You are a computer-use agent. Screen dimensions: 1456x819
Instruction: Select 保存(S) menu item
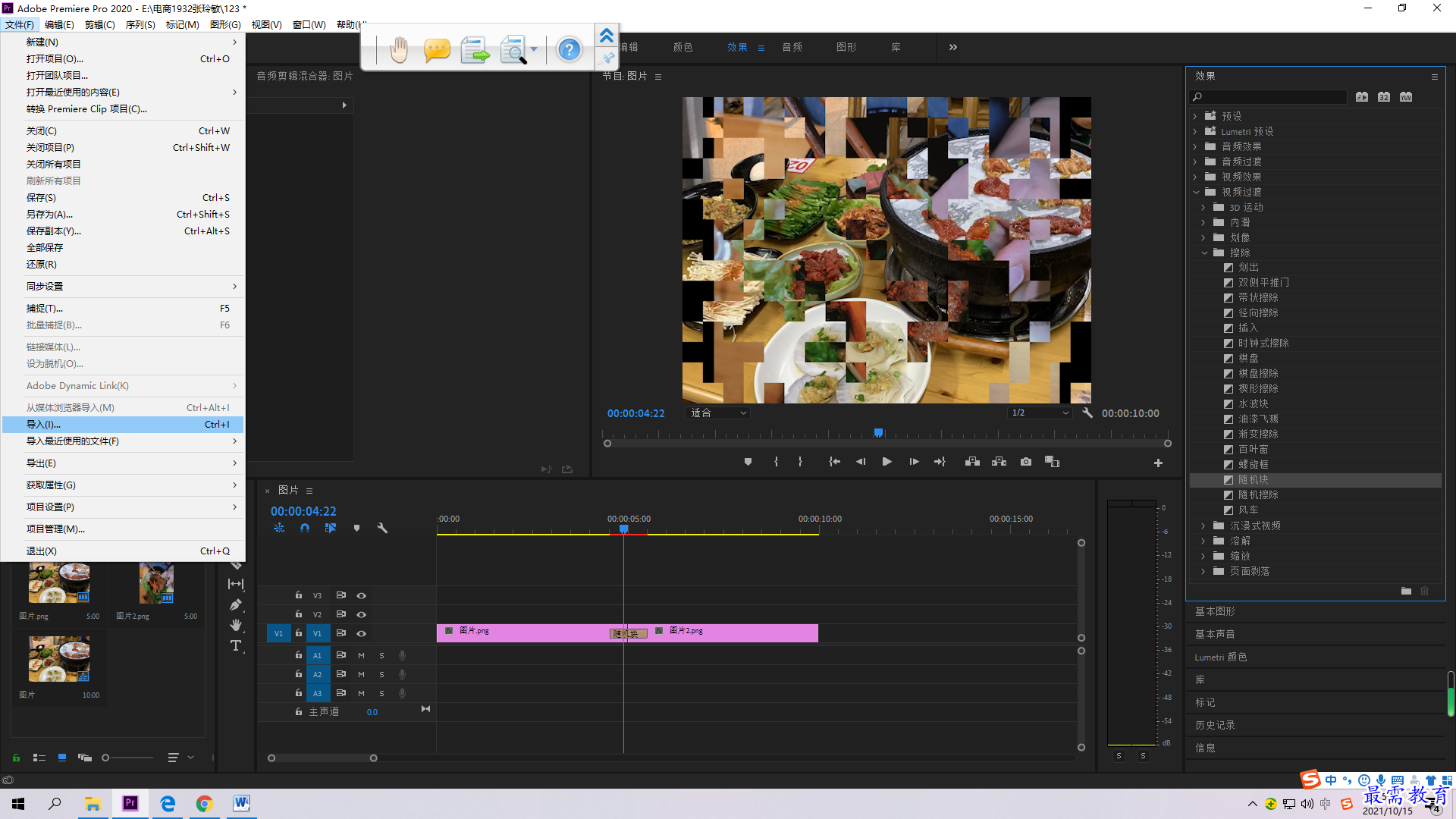123,198
